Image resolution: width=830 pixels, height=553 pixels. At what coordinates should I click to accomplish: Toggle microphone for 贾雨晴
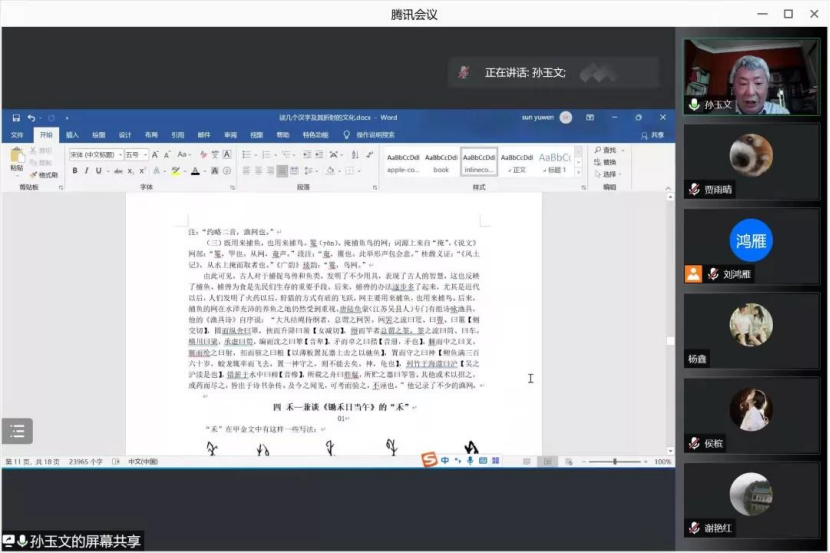694,189
